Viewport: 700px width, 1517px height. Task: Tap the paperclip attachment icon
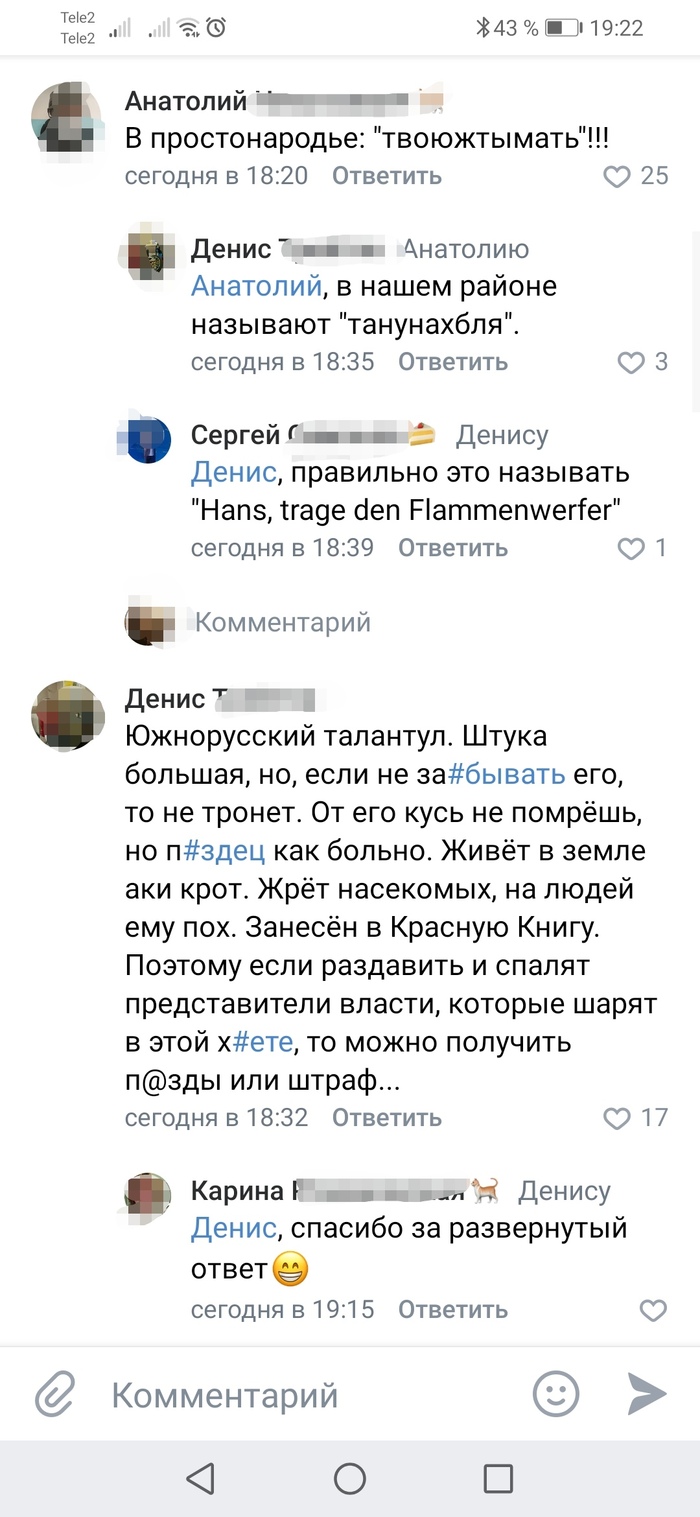point(56,1394)
